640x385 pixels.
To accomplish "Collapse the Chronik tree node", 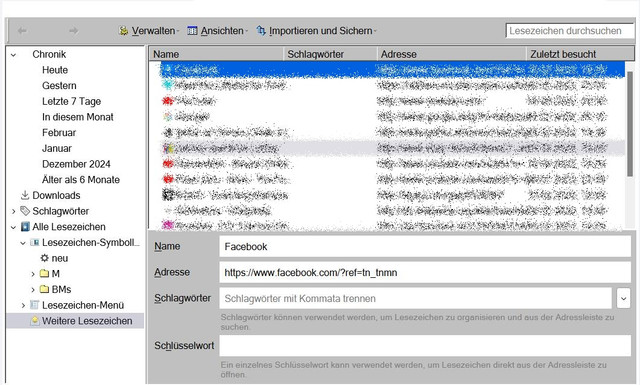I will point(13,55).
